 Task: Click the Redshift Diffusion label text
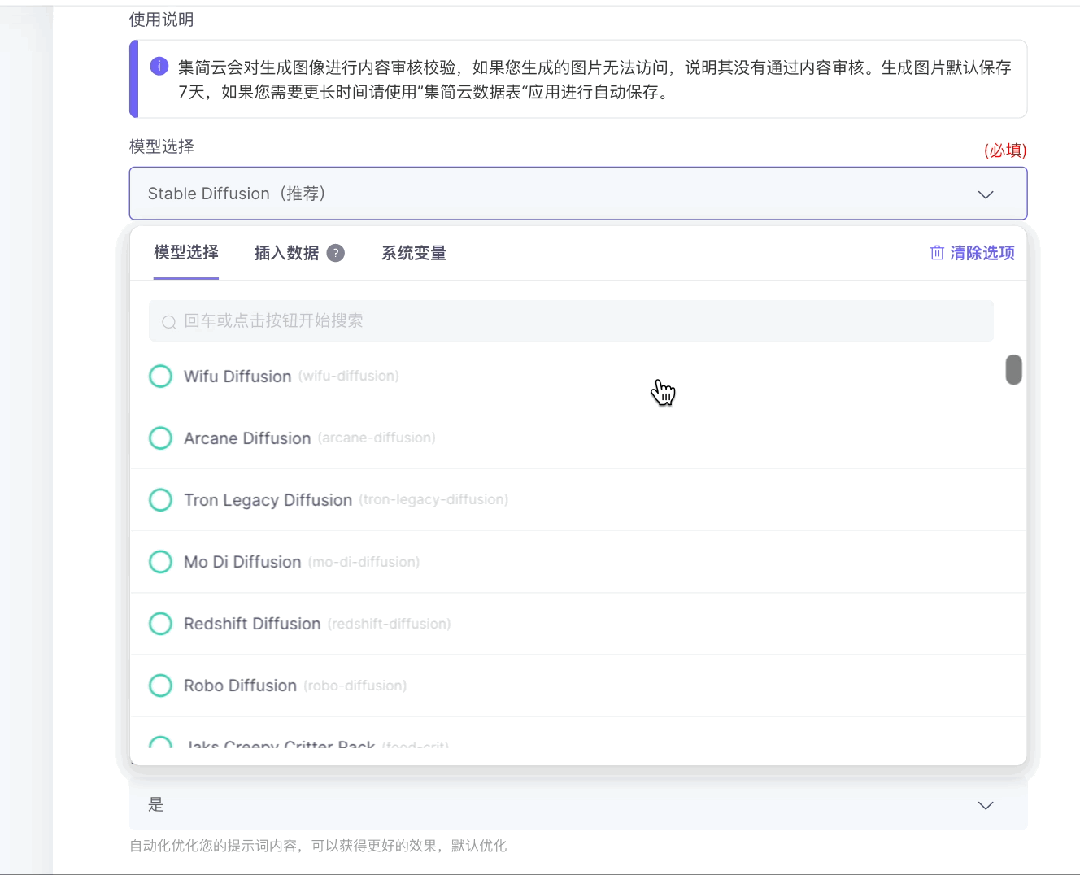click(252, 624)
